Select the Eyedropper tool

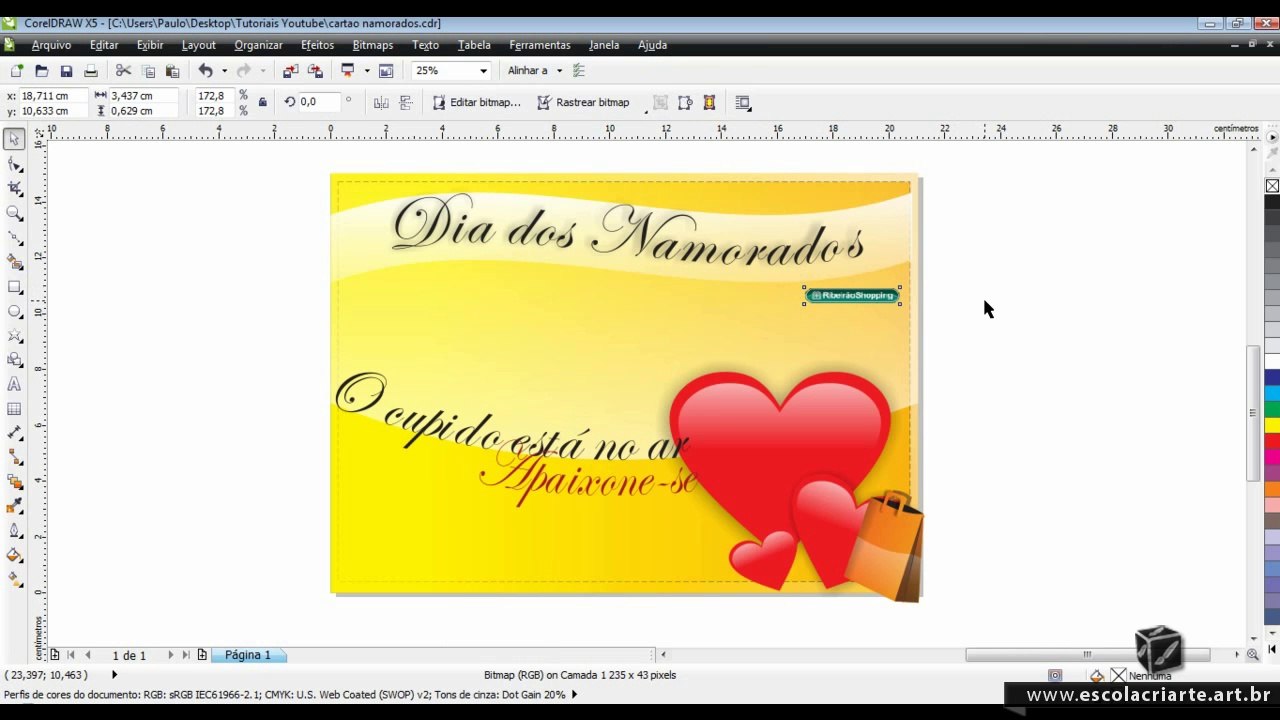15,507
